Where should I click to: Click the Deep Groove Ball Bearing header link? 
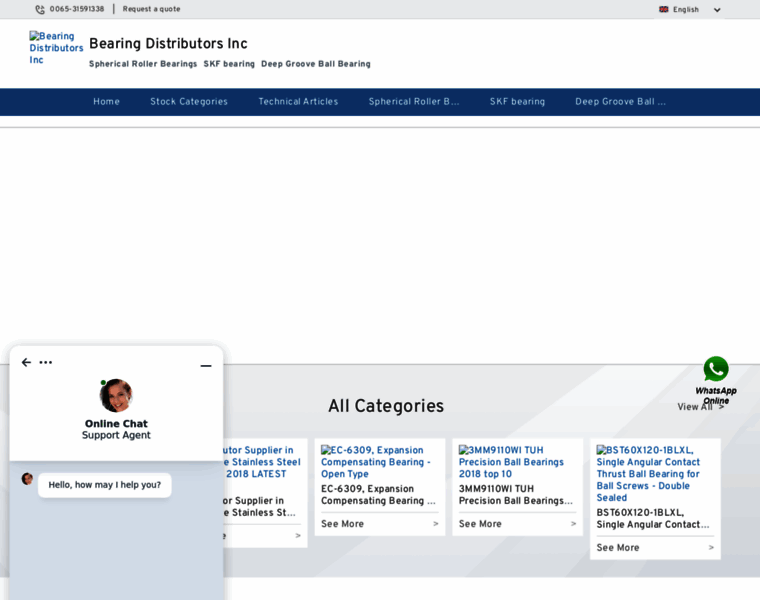[315, 64]
